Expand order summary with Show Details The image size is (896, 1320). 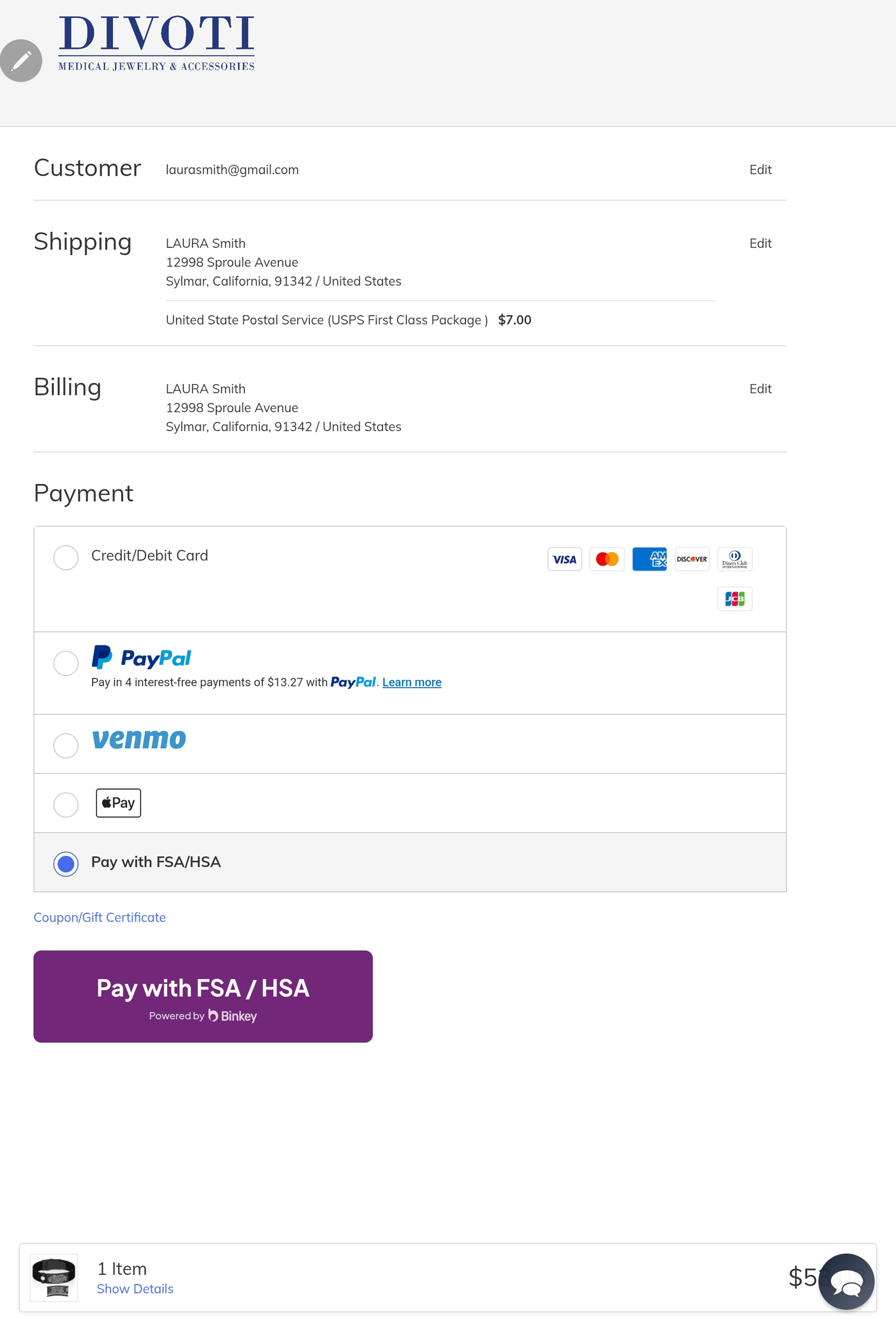(x=135, y=1289)
